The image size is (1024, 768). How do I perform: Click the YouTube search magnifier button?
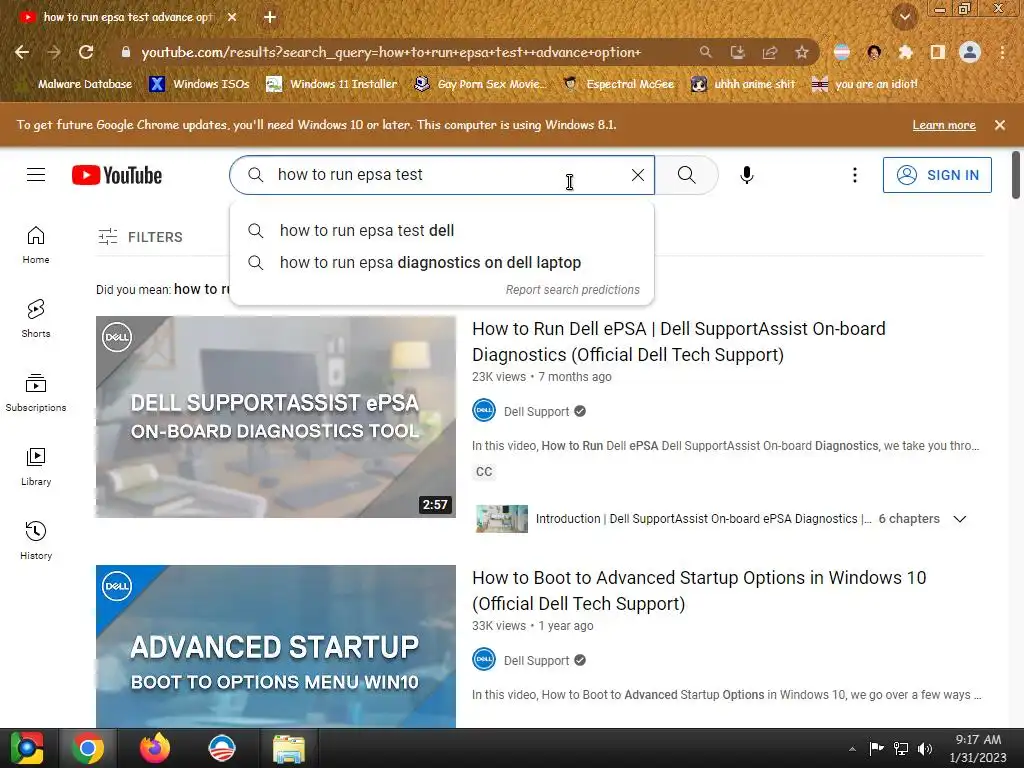[686, 175]
